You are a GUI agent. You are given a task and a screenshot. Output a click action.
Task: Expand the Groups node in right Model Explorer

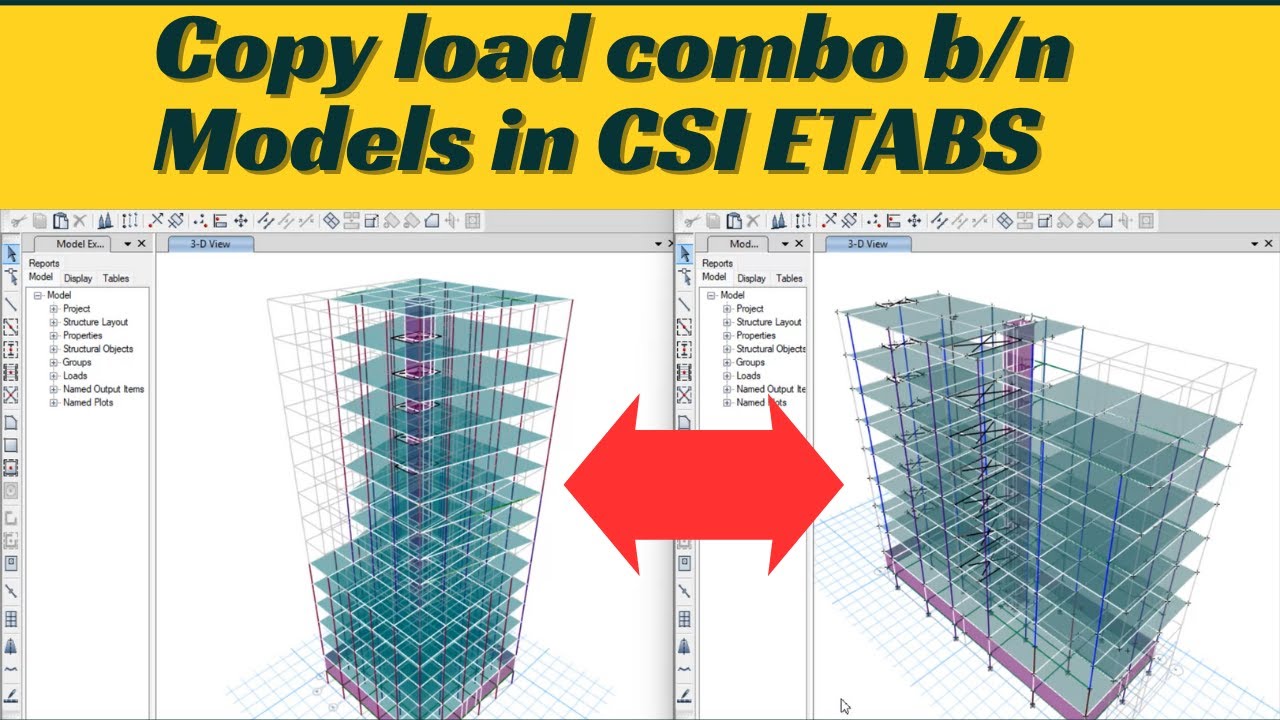click(x=727, y=362)
